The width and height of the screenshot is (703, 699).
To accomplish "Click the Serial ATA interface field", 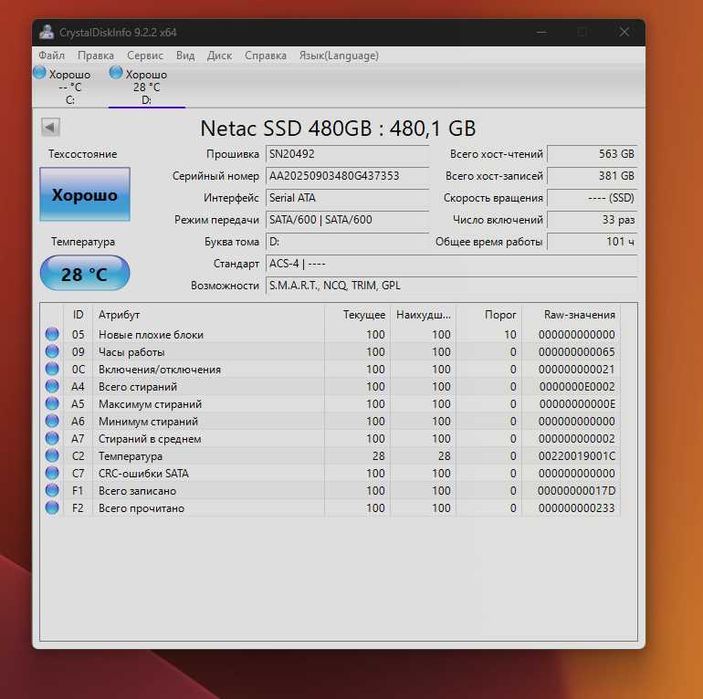I will click(x=347, y=198).
